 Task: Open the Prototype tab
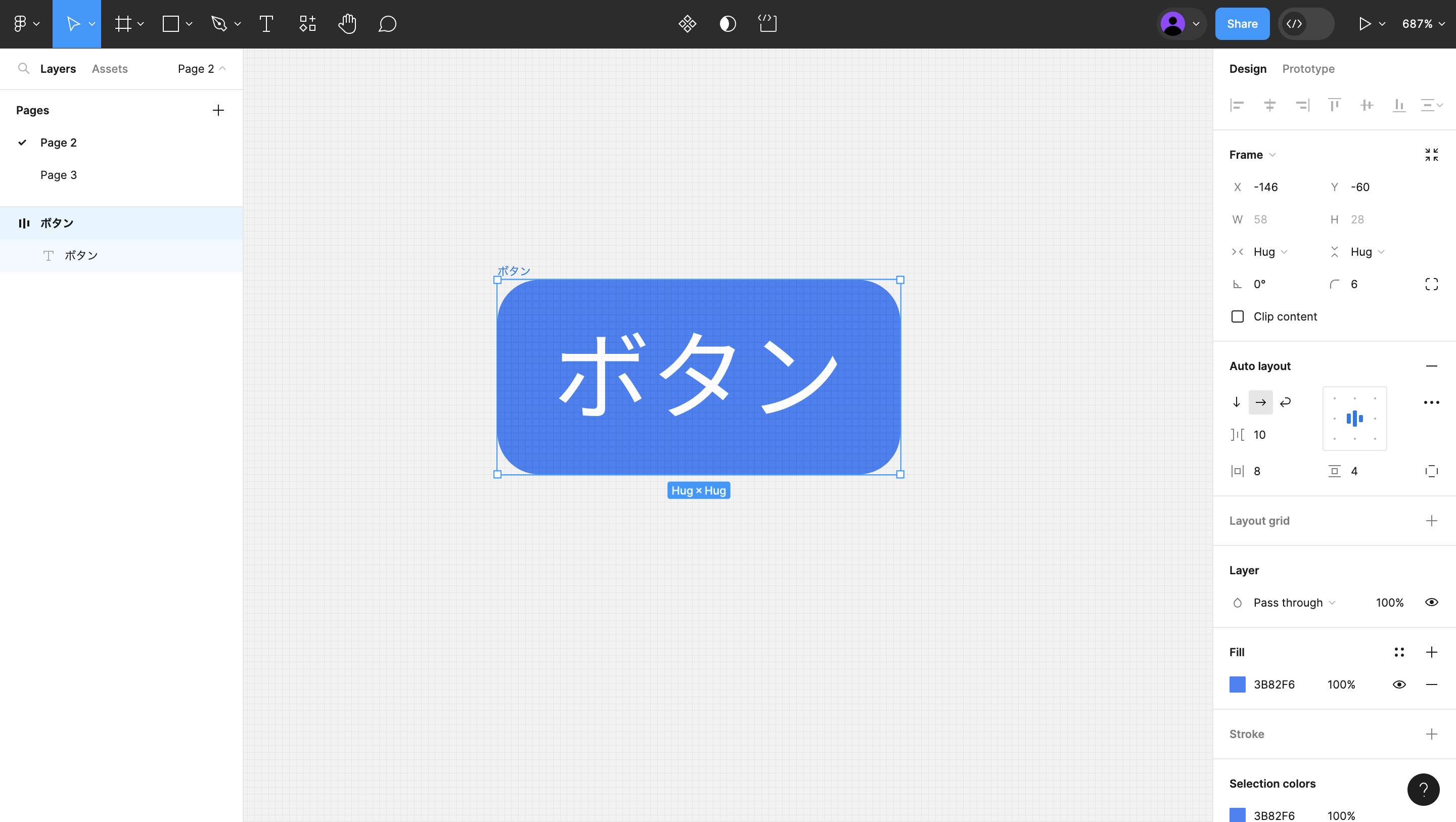(1308, 68)
